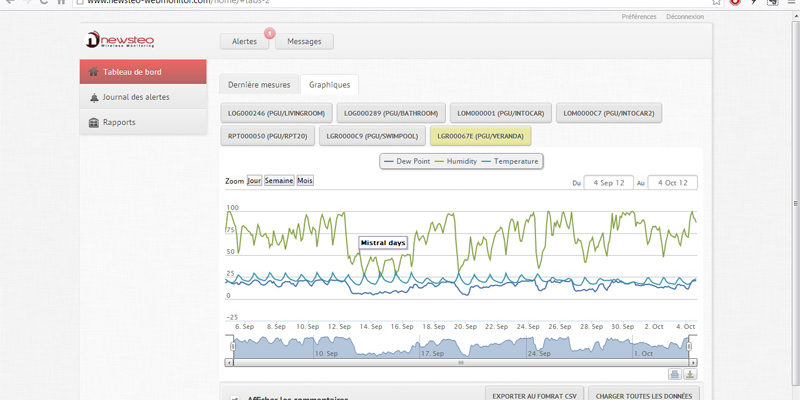Click navigator scrollbar left arrow
This screenshot has width=800, height=400.
tap(230, 363)
